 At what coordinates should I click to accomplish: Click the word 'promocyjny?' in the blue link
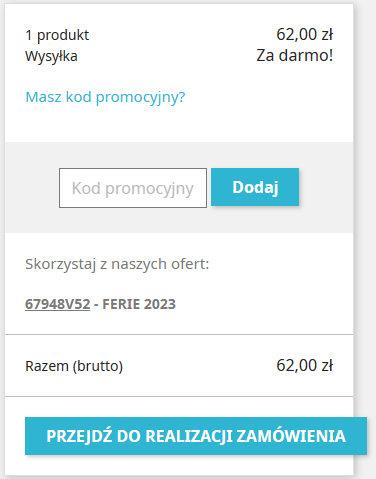point(140,97)
